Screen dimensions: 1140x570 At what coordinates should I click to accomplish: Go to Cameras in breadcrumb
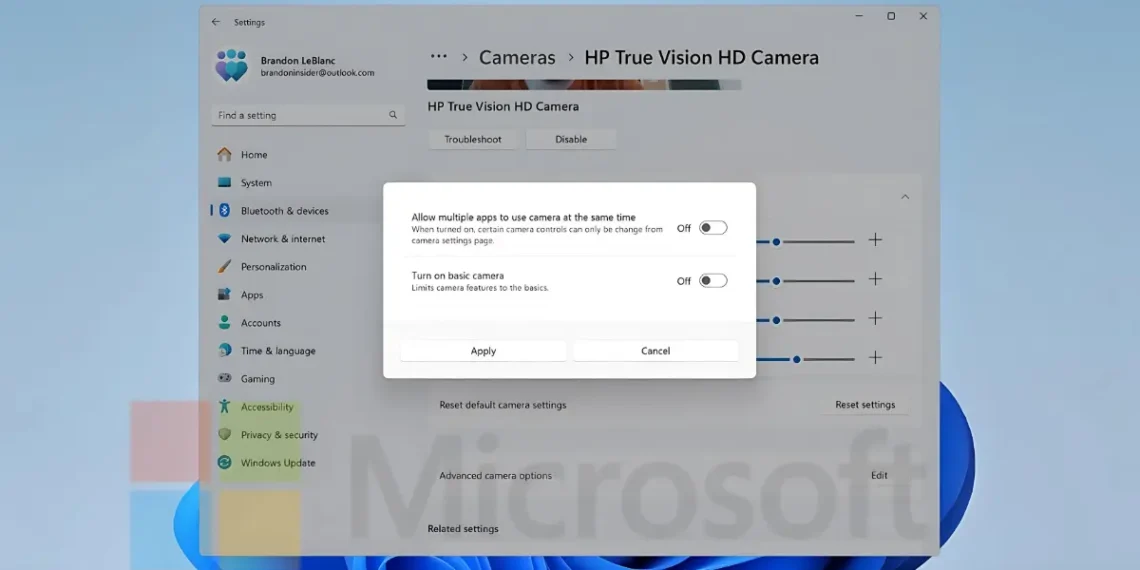(517, 58)
